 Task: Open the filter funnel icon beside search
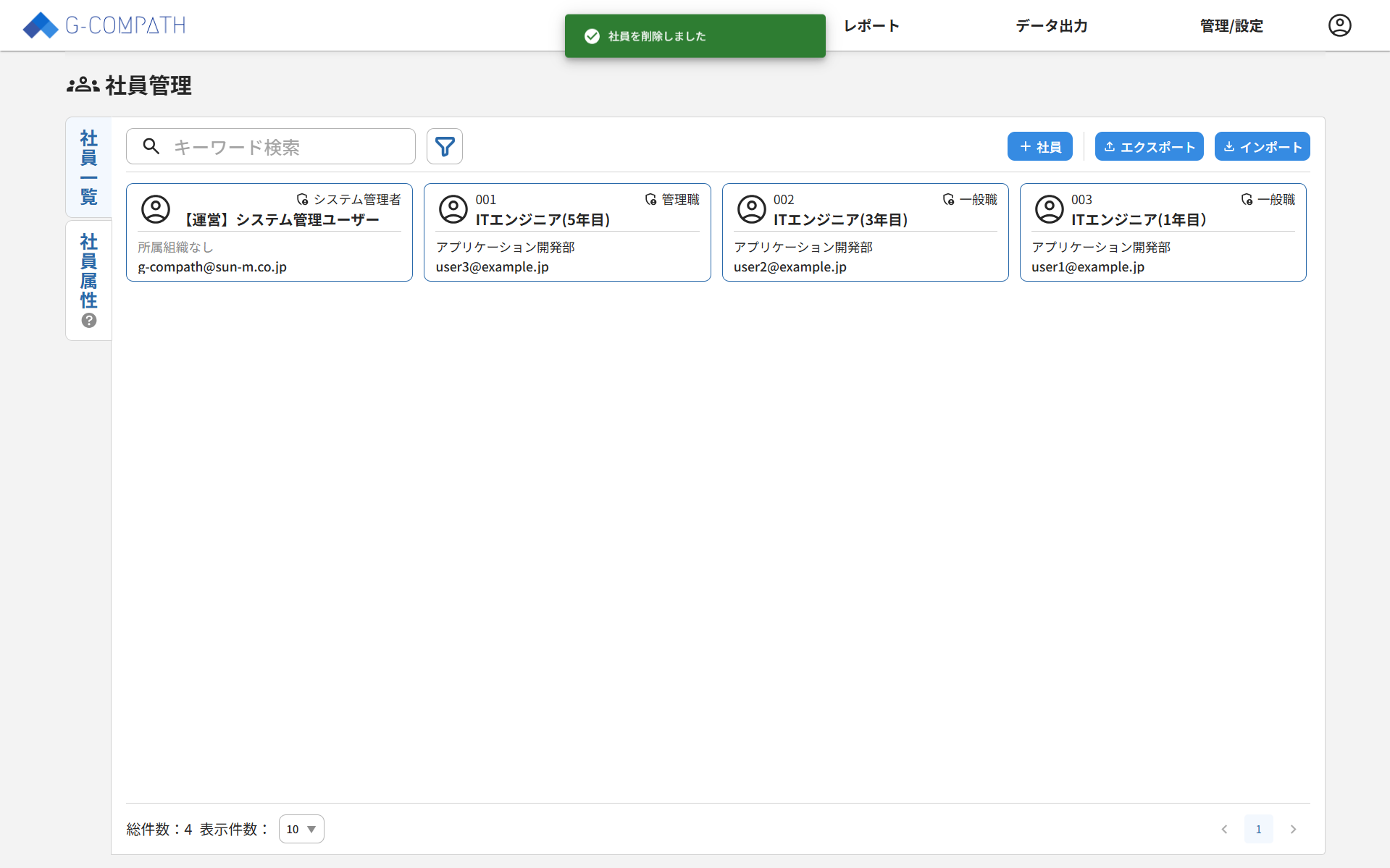(x=444, y=146)
